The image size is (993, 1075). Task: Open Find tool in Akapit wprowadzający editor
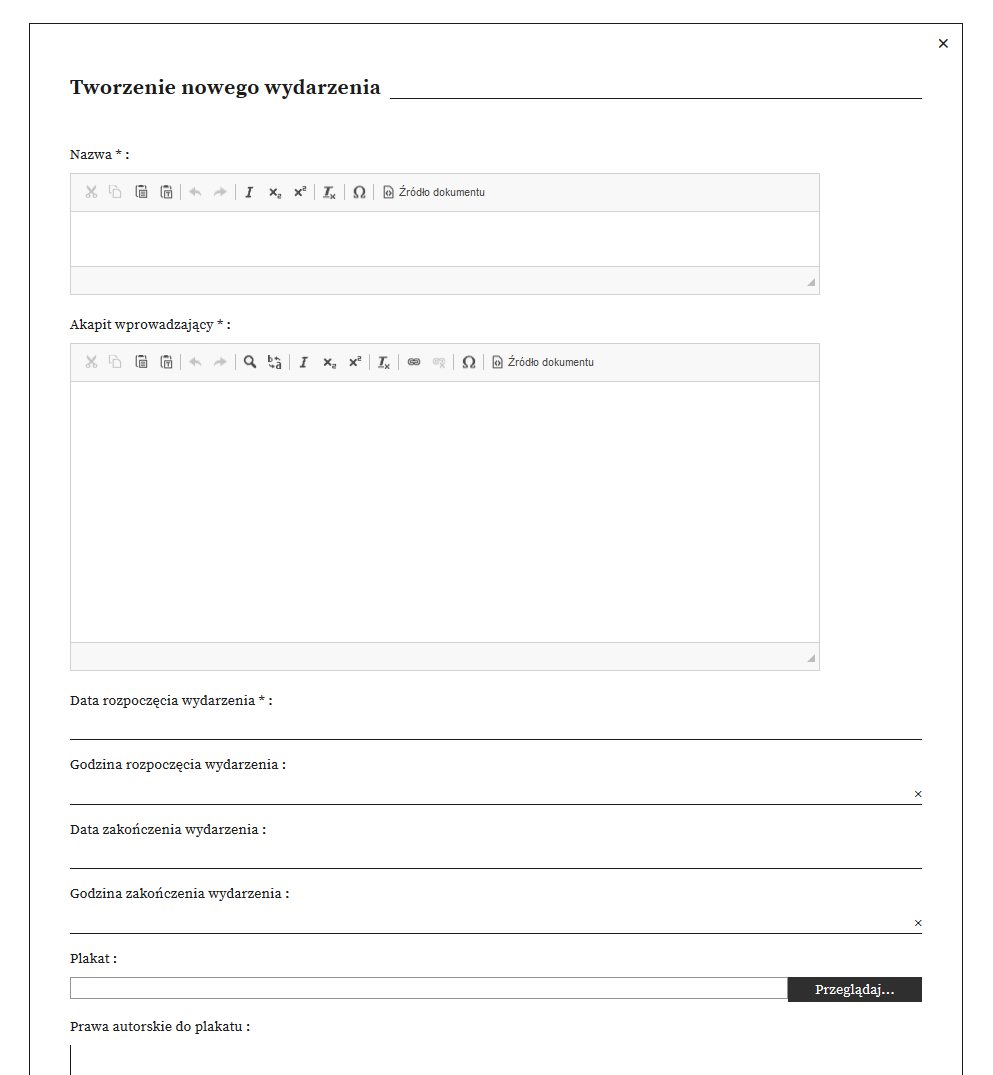tap(250, 362)
